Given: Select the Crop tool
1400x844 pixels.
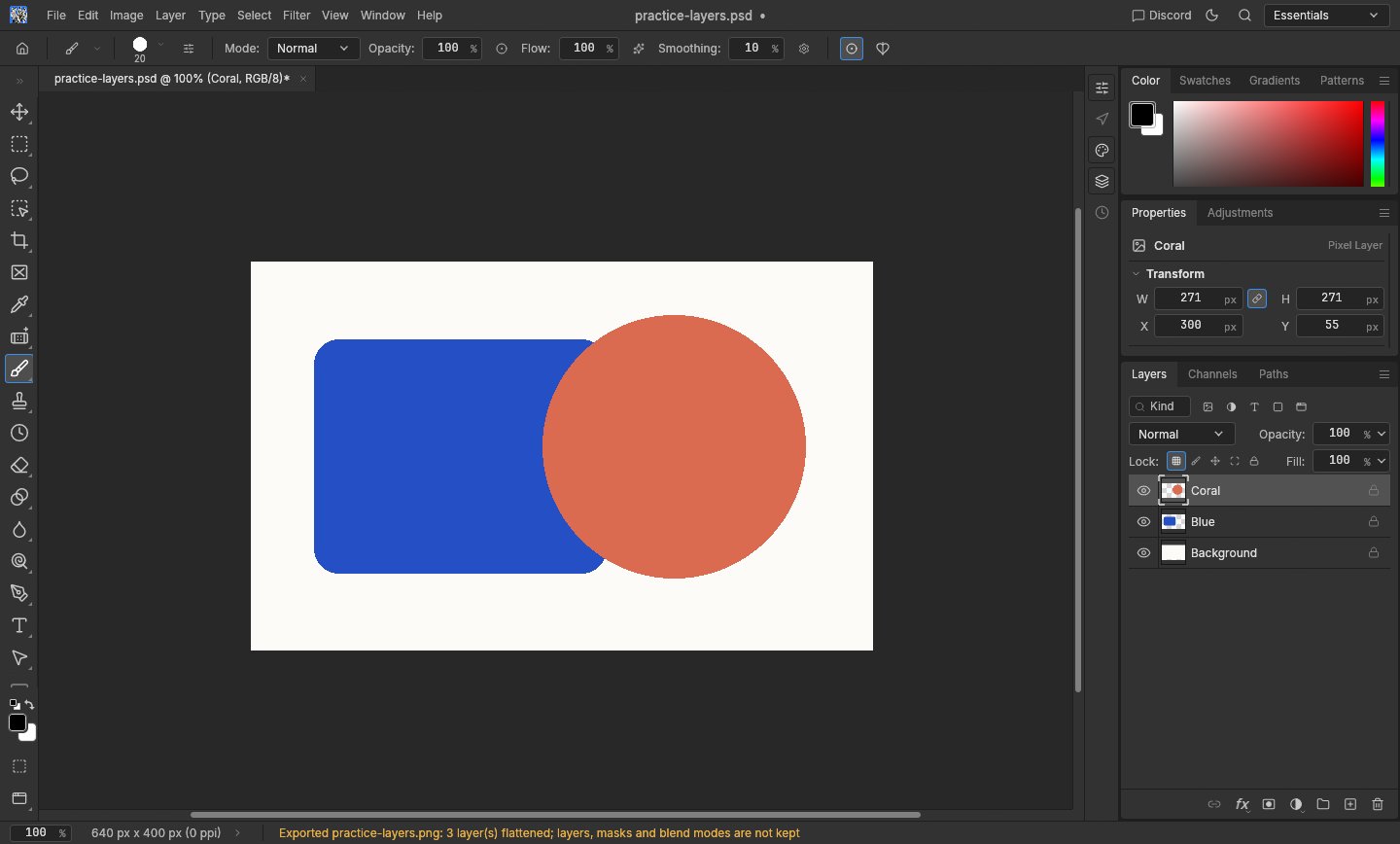Looking at the screenshot, I should 19,240.
